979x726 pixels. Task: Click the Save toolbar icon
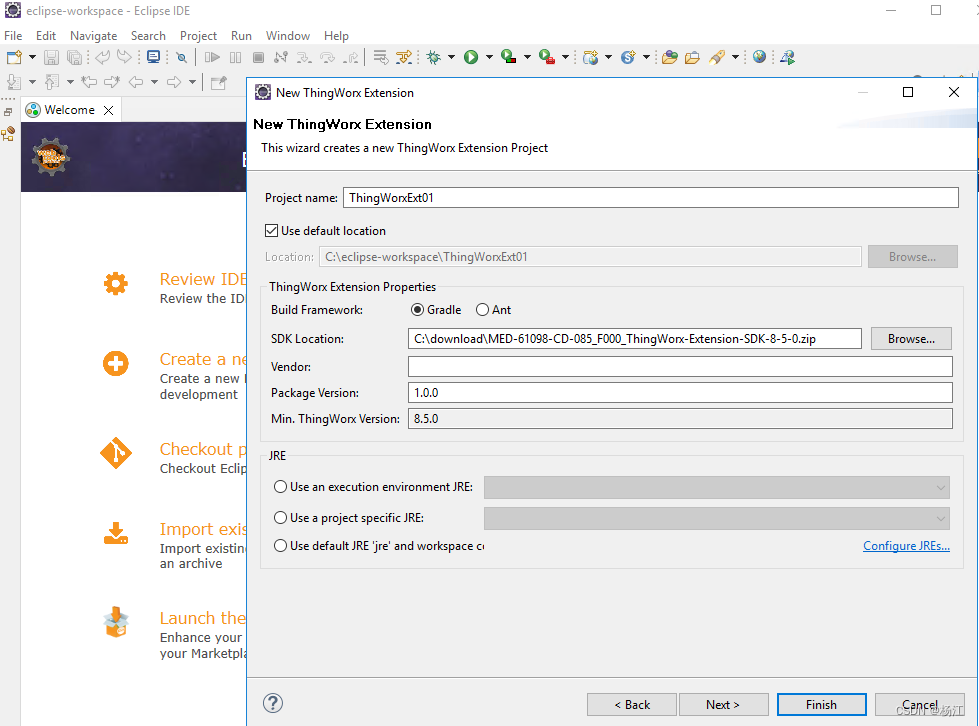click(51, 57)
